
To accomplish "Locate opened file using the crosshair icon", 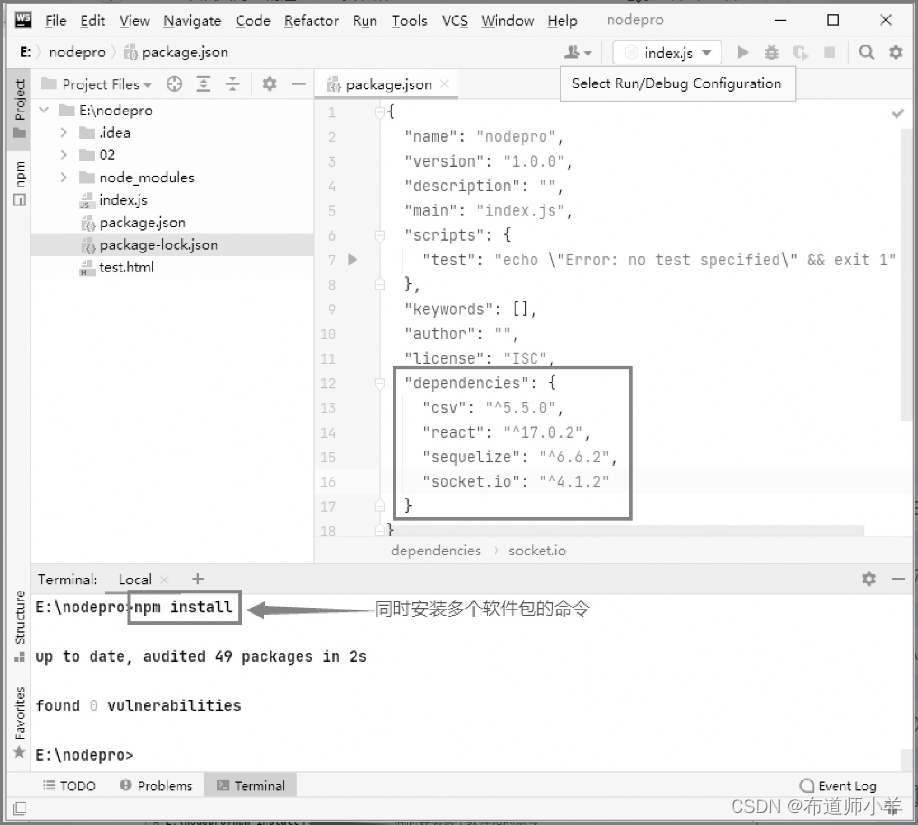I will point(175,84).
